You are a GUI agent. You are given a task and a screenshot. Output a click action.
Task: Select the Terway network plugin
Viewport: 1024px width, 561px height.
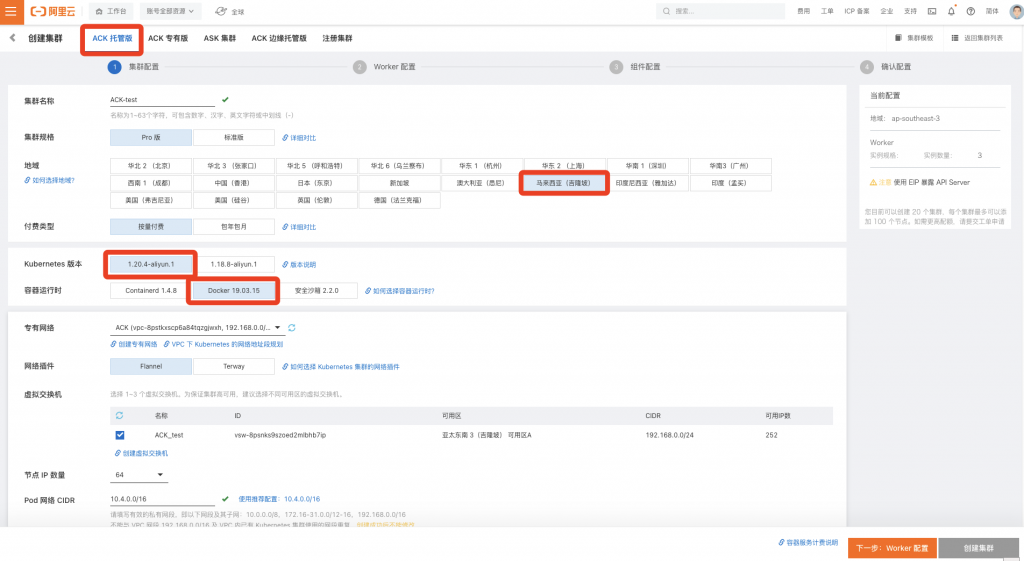(234, 366)
